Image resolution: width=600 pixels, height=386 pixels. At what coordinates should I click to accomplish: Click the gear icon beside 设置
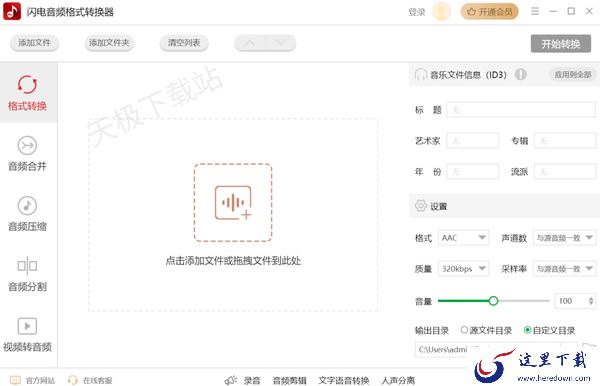(421, 206)
